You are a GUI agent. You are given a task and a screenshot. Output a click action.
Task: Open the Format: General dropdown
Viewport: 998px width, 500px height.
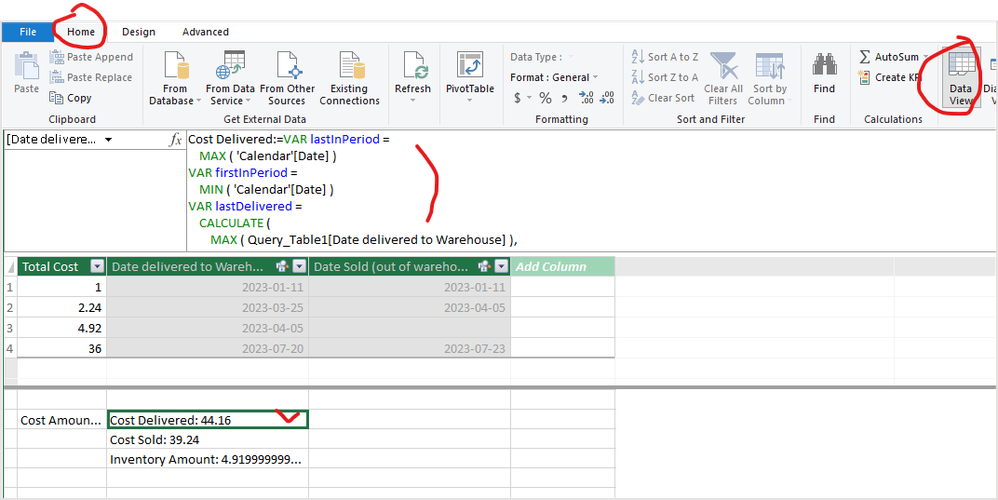554,77
